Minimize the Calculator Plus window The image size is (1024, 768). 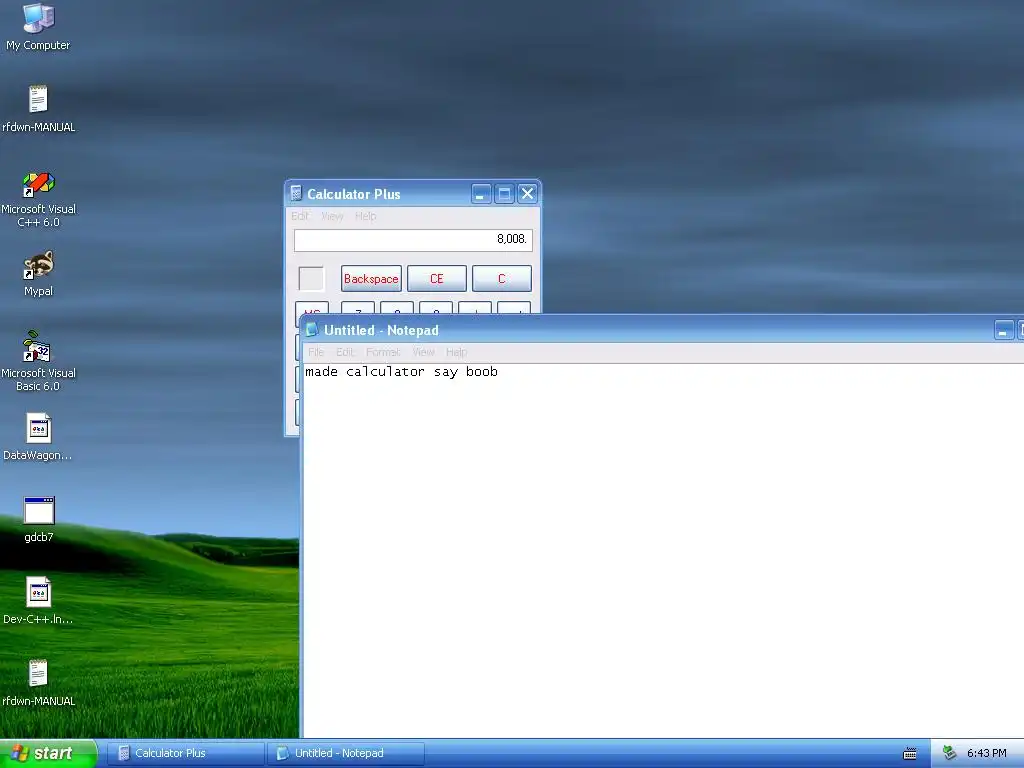pyautogui.click(x=481, y=194)
